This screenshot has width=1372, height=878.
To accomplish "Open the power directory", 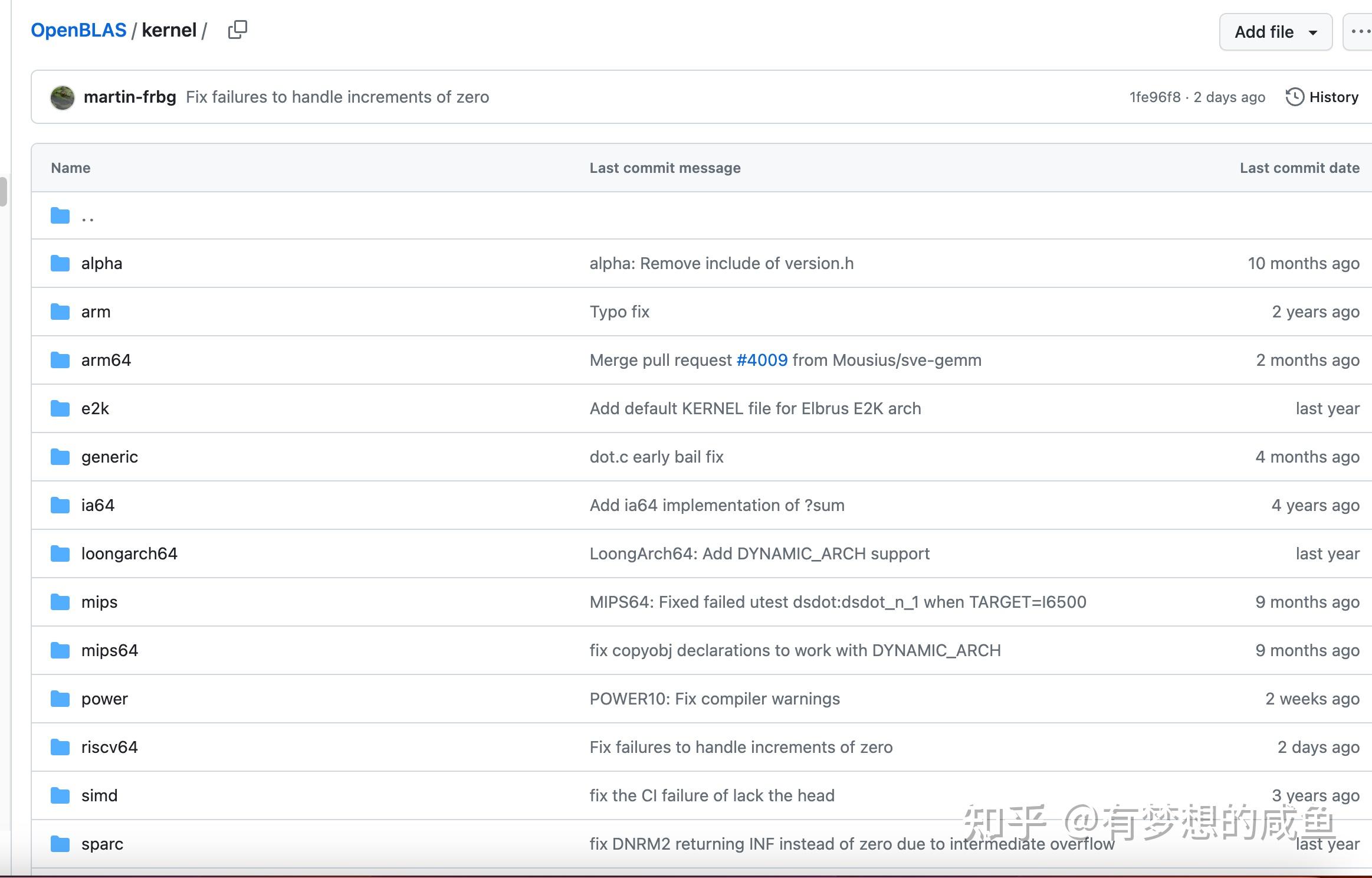I will coord(104,699).
